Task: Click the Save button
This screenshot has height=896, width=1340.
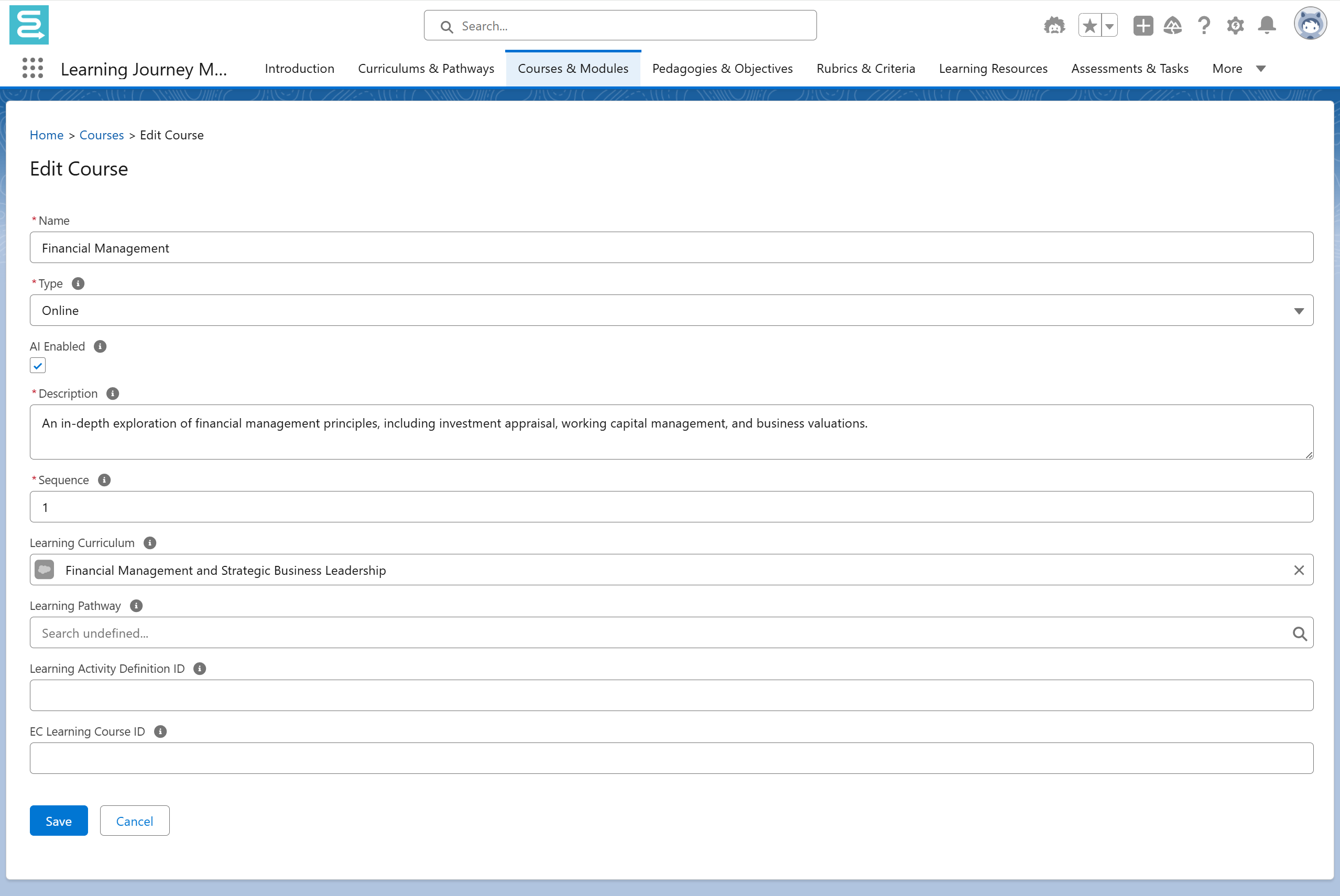Action: tap(58, 821)
